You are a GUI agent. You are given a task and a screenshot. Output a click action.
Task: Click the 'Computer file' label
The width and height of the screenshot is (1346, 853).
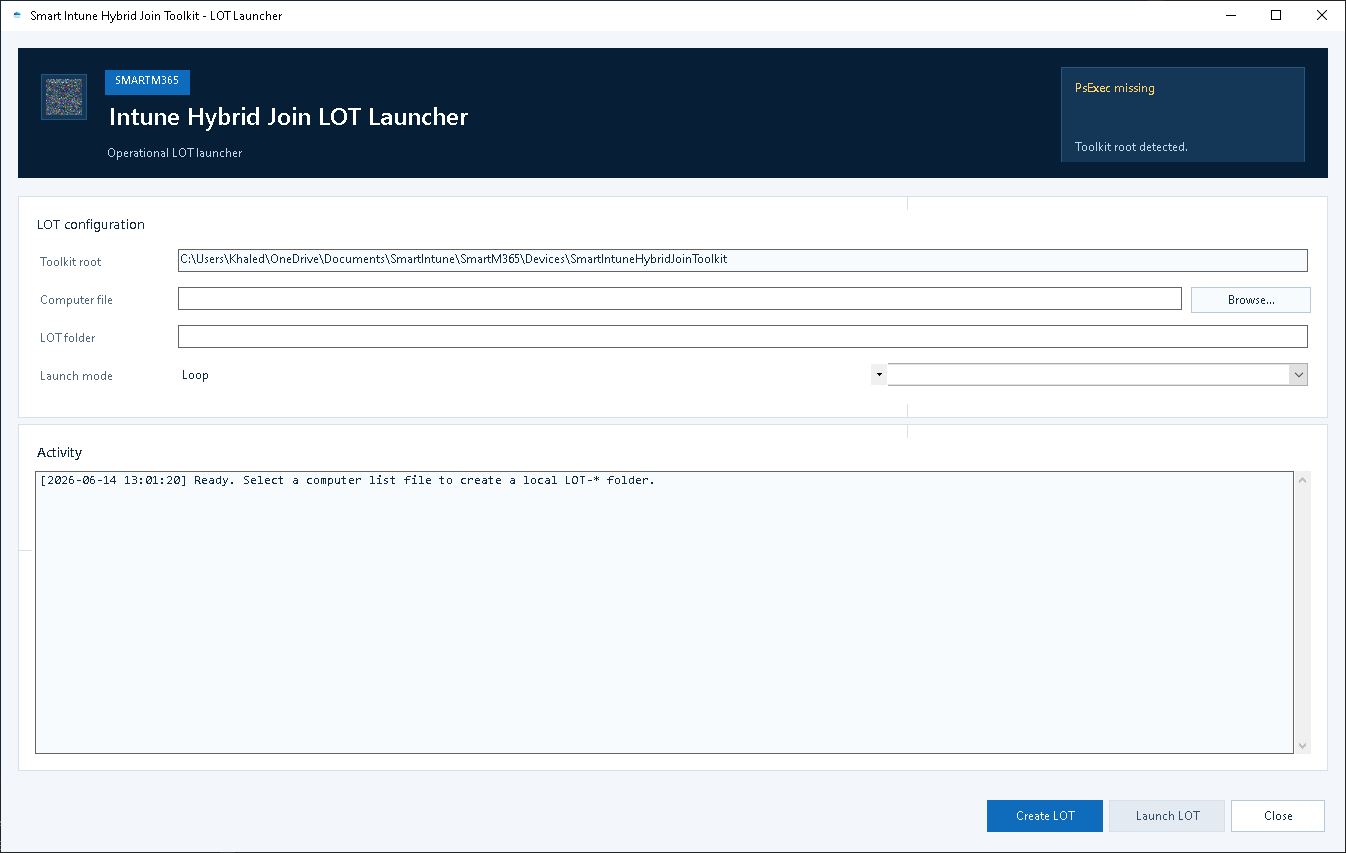pos(76,300)
